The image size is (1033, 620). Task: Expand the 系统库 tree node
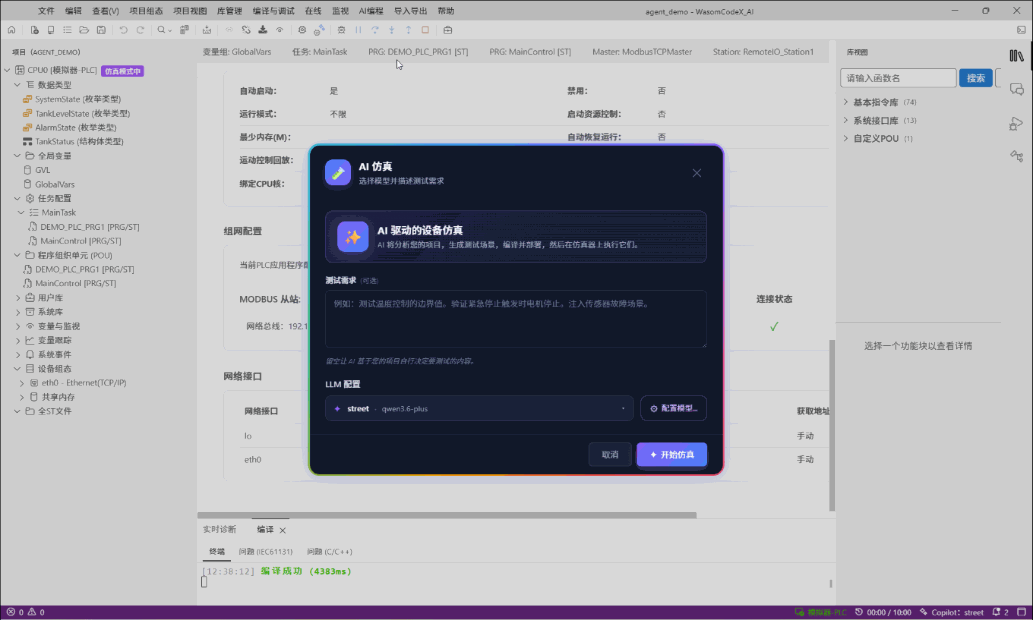coord(18,312)
